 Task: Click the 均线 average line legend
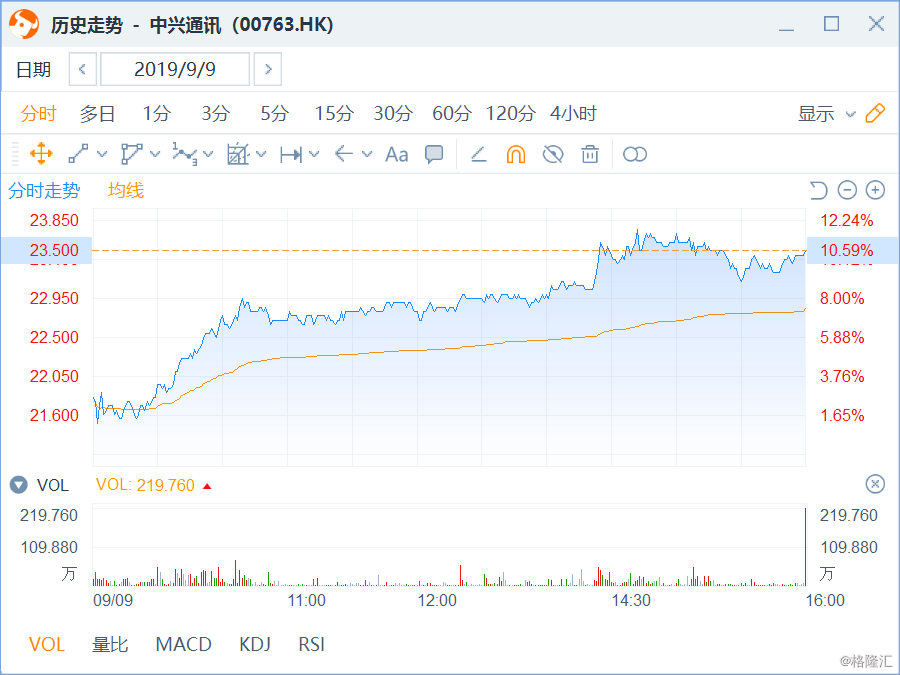coord(126,190)
